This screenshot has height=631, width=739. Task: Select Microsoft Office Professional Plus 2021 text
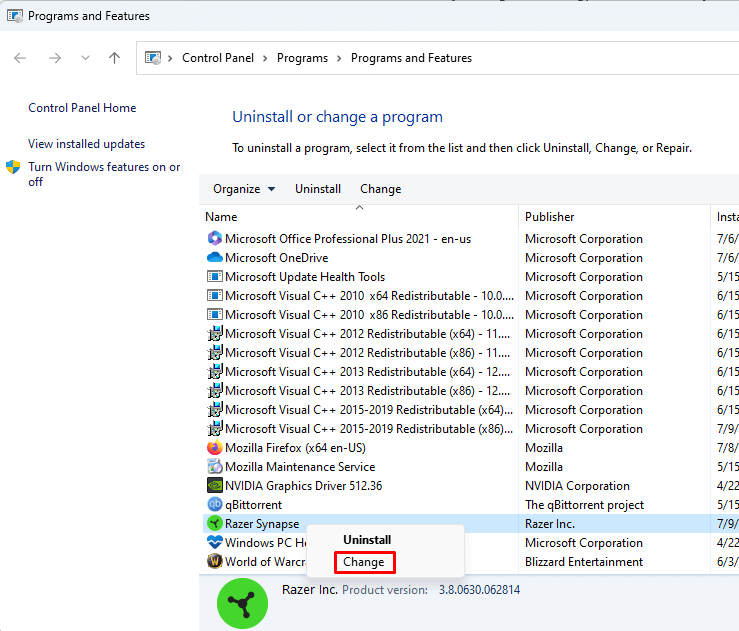coord(348,239)
